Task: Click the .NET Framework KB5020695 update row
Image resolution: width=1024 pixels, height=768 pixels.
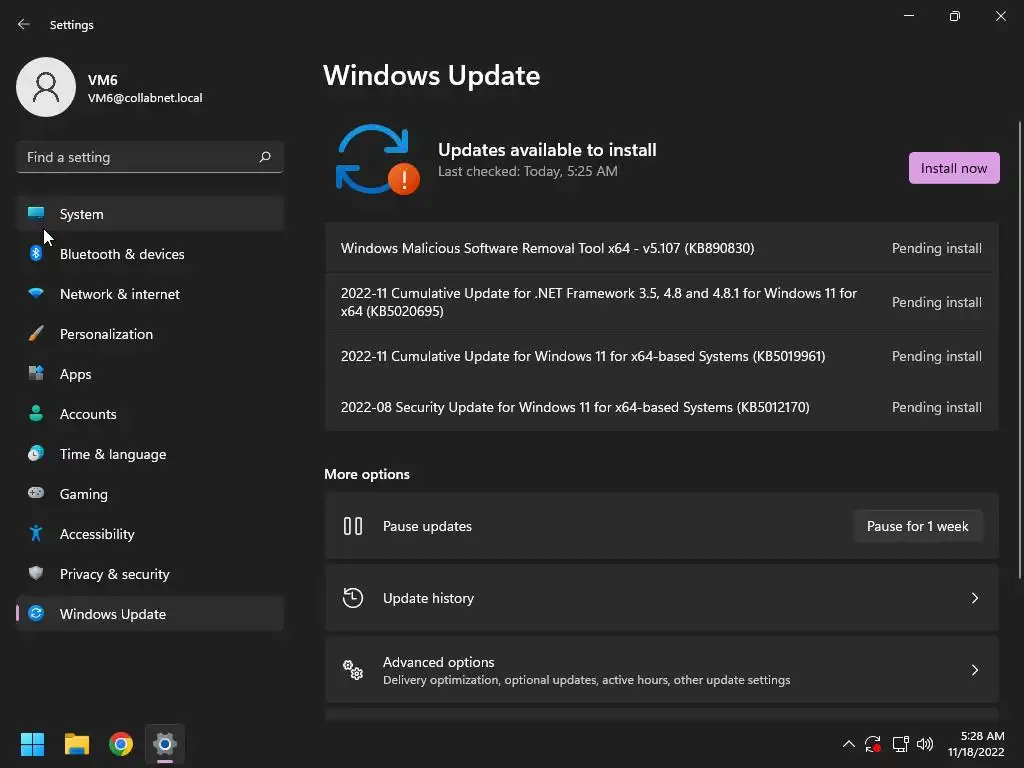Action: [x=662, y=302]
